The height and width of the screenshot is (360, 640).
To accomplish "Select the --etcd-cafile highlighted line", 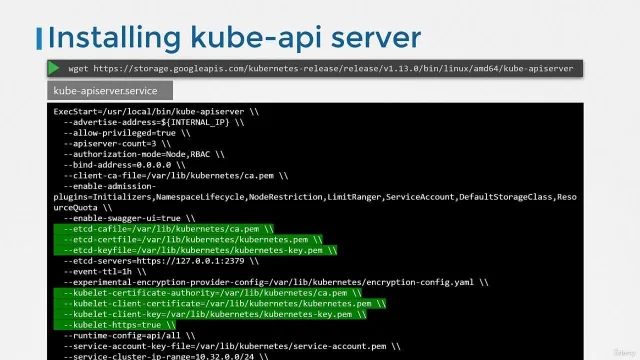I will point(164,229).
